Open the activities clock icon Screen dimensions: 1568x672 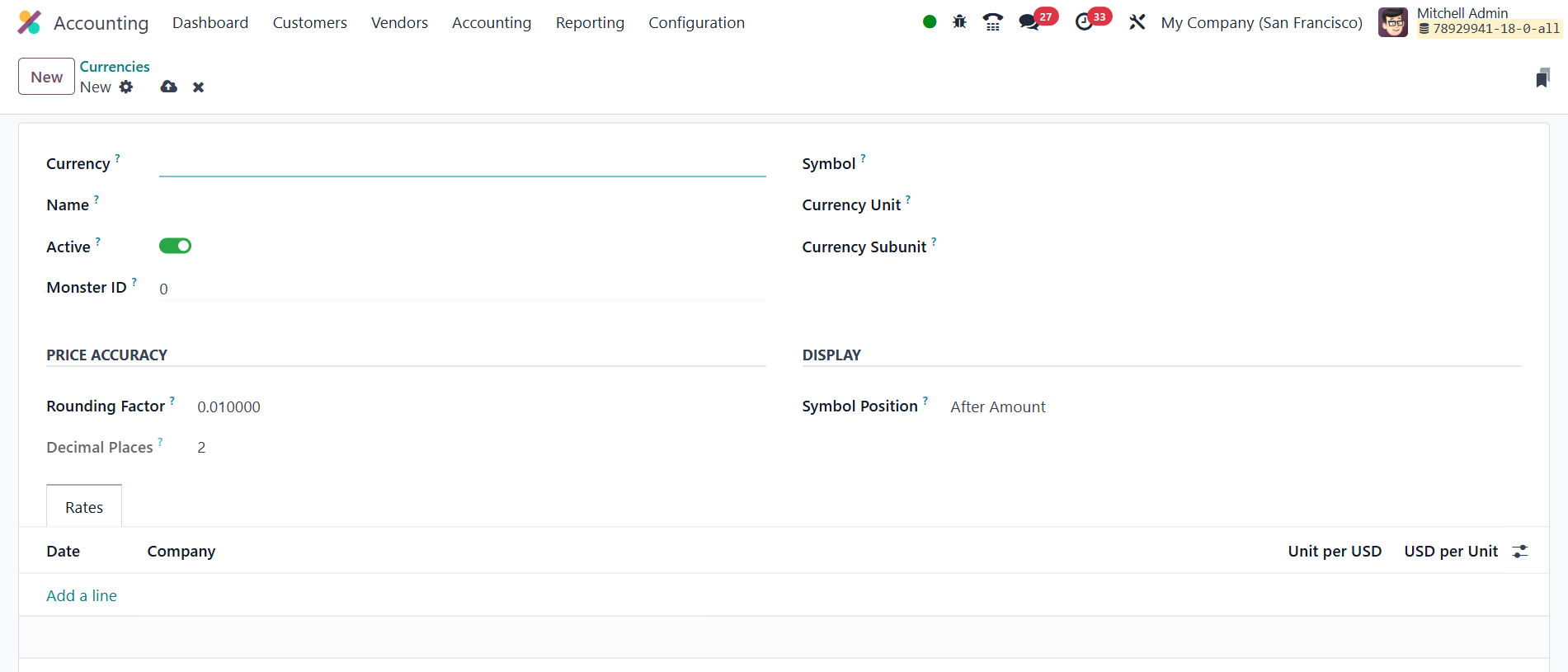(1085, 22)
